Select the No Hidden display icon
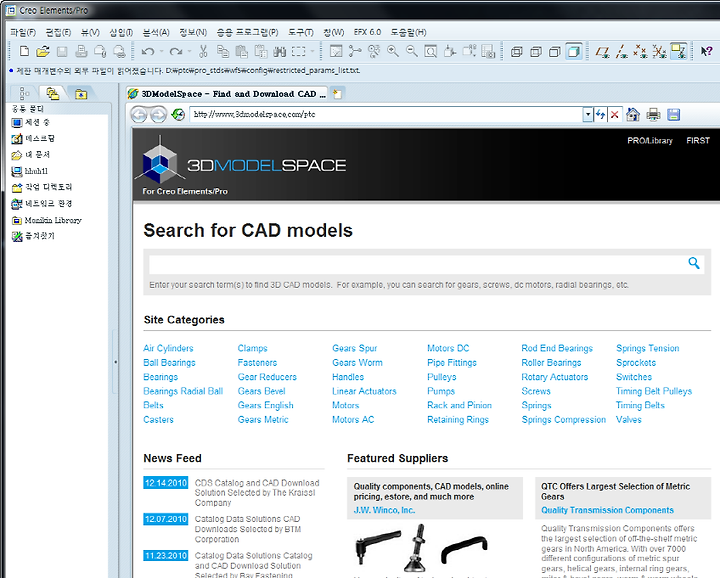The width and height of the screenshot is (720, 578). coord(555,51)
